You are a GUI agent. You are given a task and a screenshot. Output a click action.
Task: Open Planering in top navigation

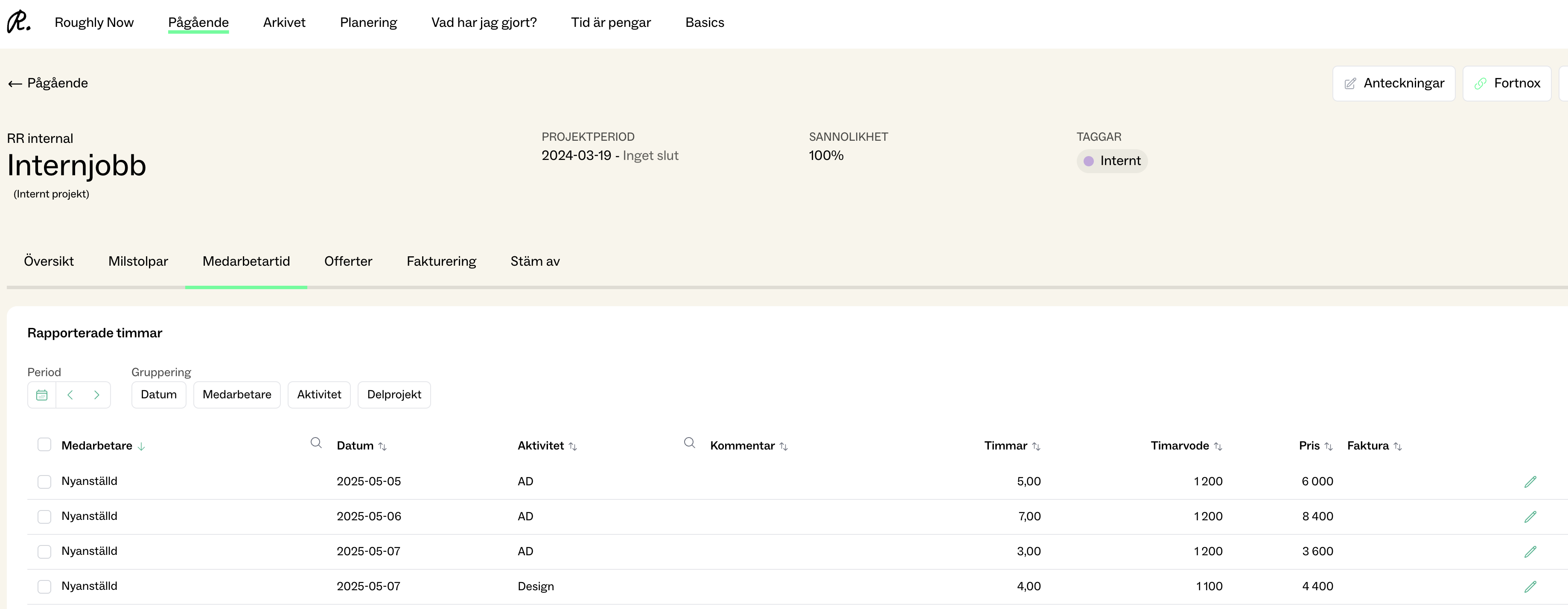click(368, 23)
